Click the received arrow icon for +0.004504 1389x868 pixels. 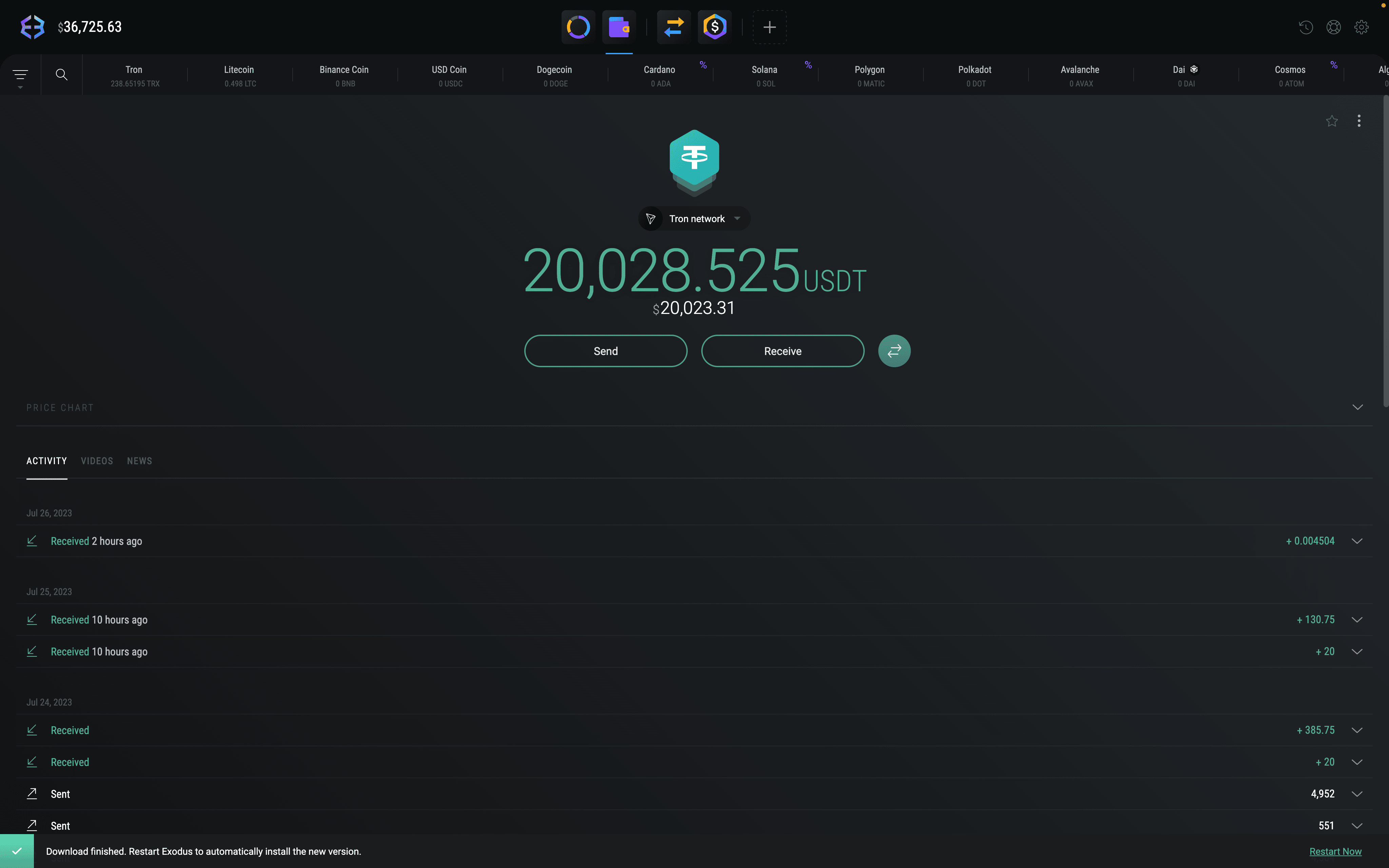(x=32, y=541)
